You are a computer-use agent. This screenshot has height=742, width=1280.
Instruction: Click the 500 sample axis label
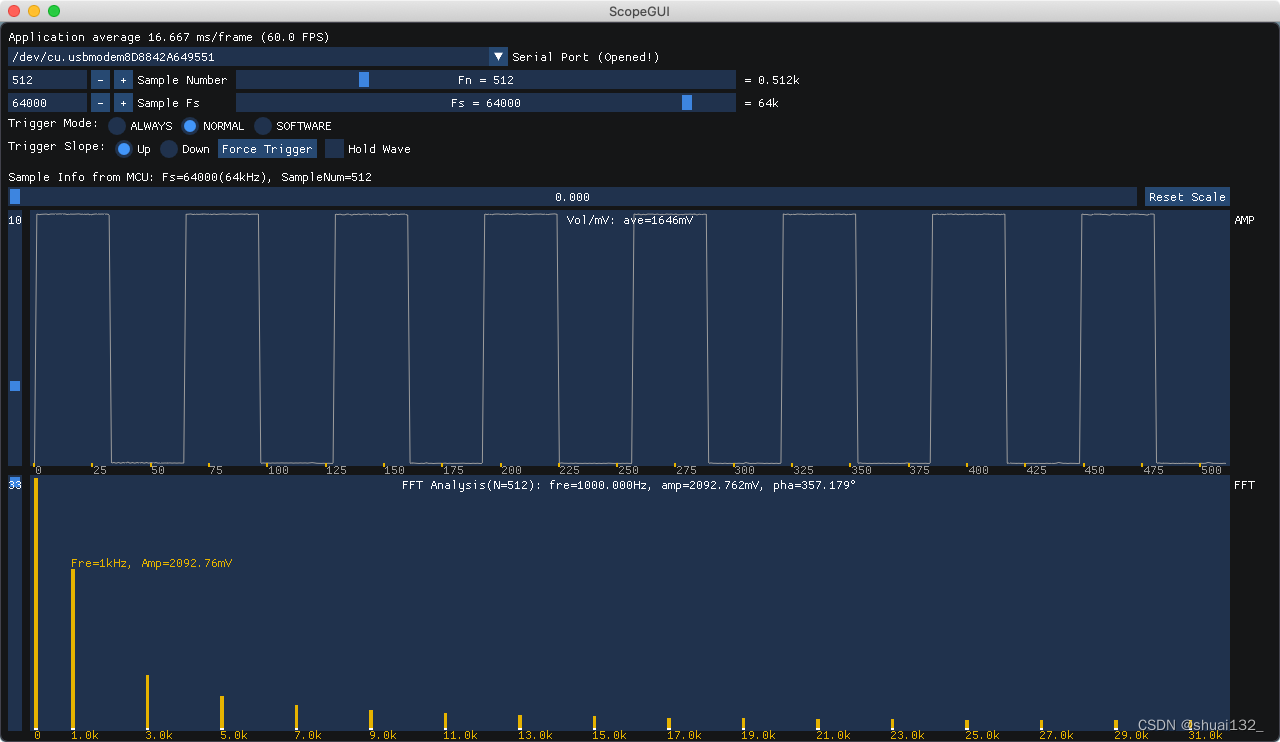click(1212, 470)
